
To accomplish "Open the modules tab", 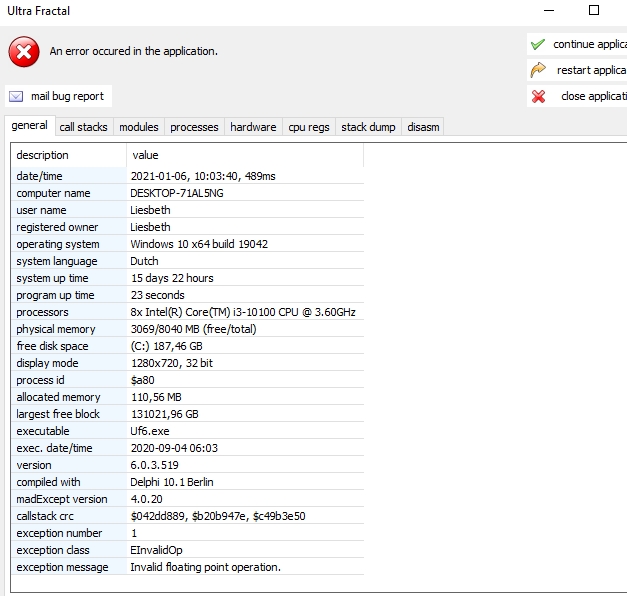I will pyautogui.click(x=139, y=127).
